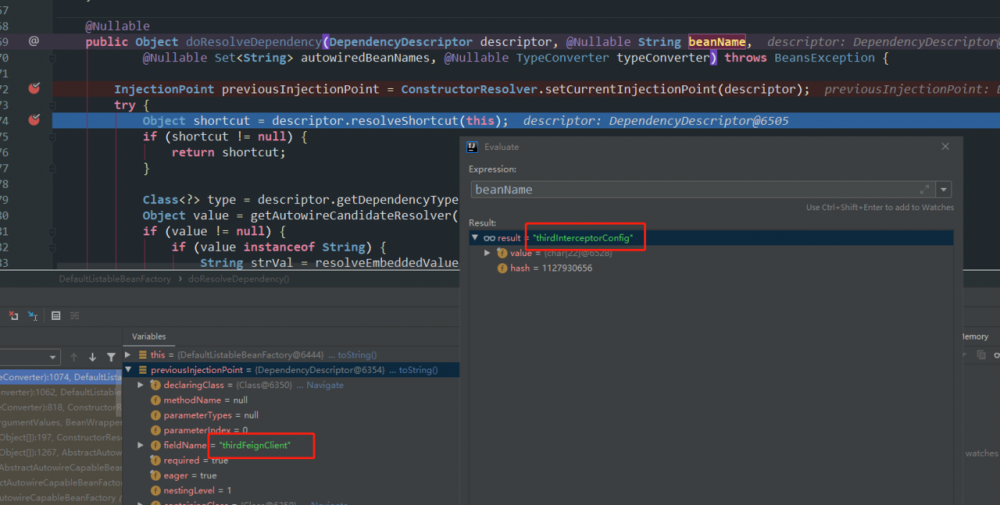Click the up arrow to select previous frame
The height and width of the screenshot is (505, 1000).
[x=73, y=357]
